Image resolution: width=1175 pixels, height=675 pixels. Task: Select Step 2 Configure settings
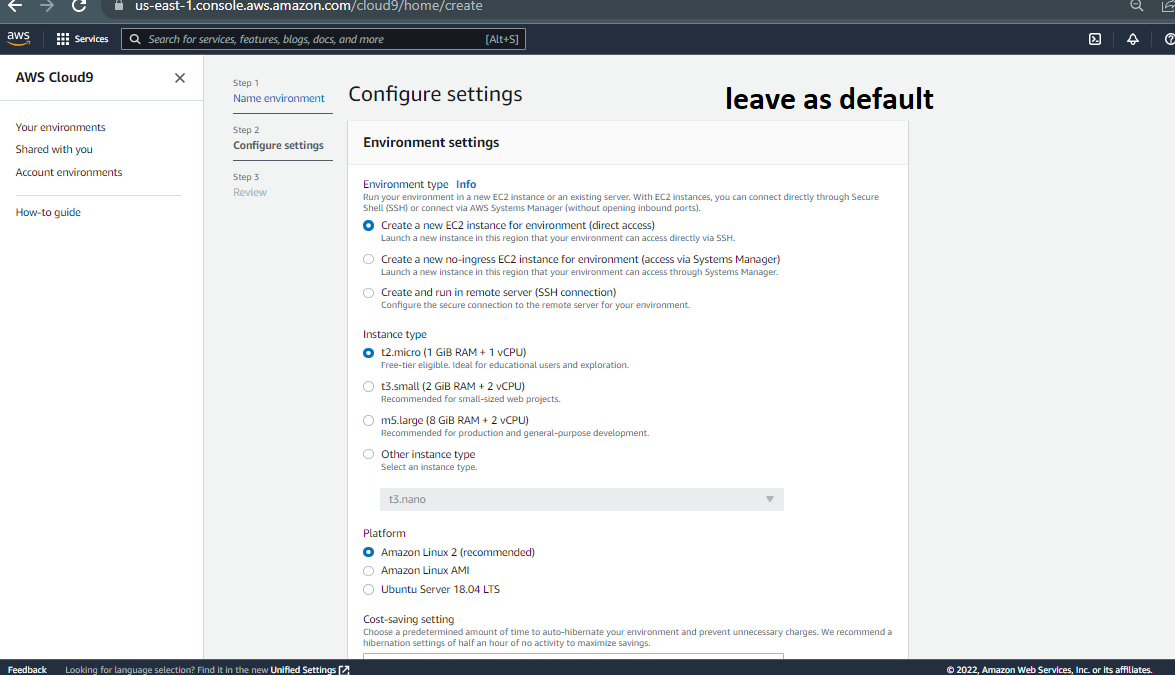tap(278, 145)
